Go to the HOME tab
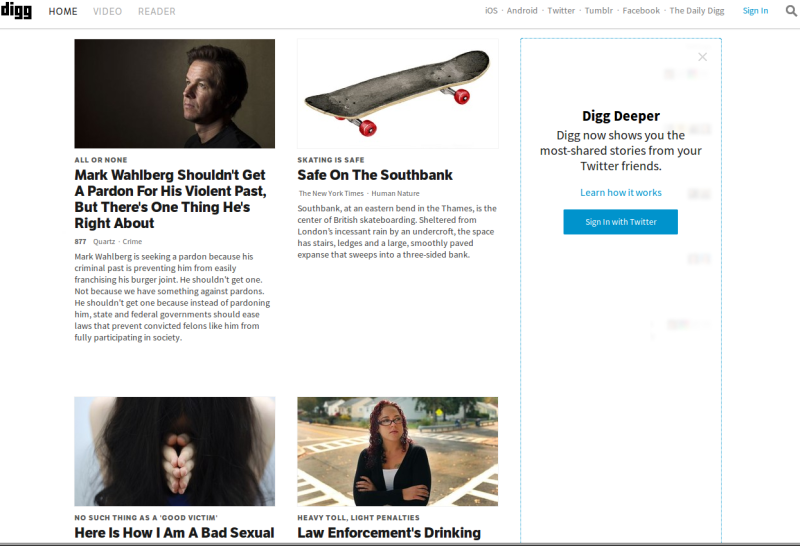This screenshot has height=546, width=800. click(x=63, y=11)
